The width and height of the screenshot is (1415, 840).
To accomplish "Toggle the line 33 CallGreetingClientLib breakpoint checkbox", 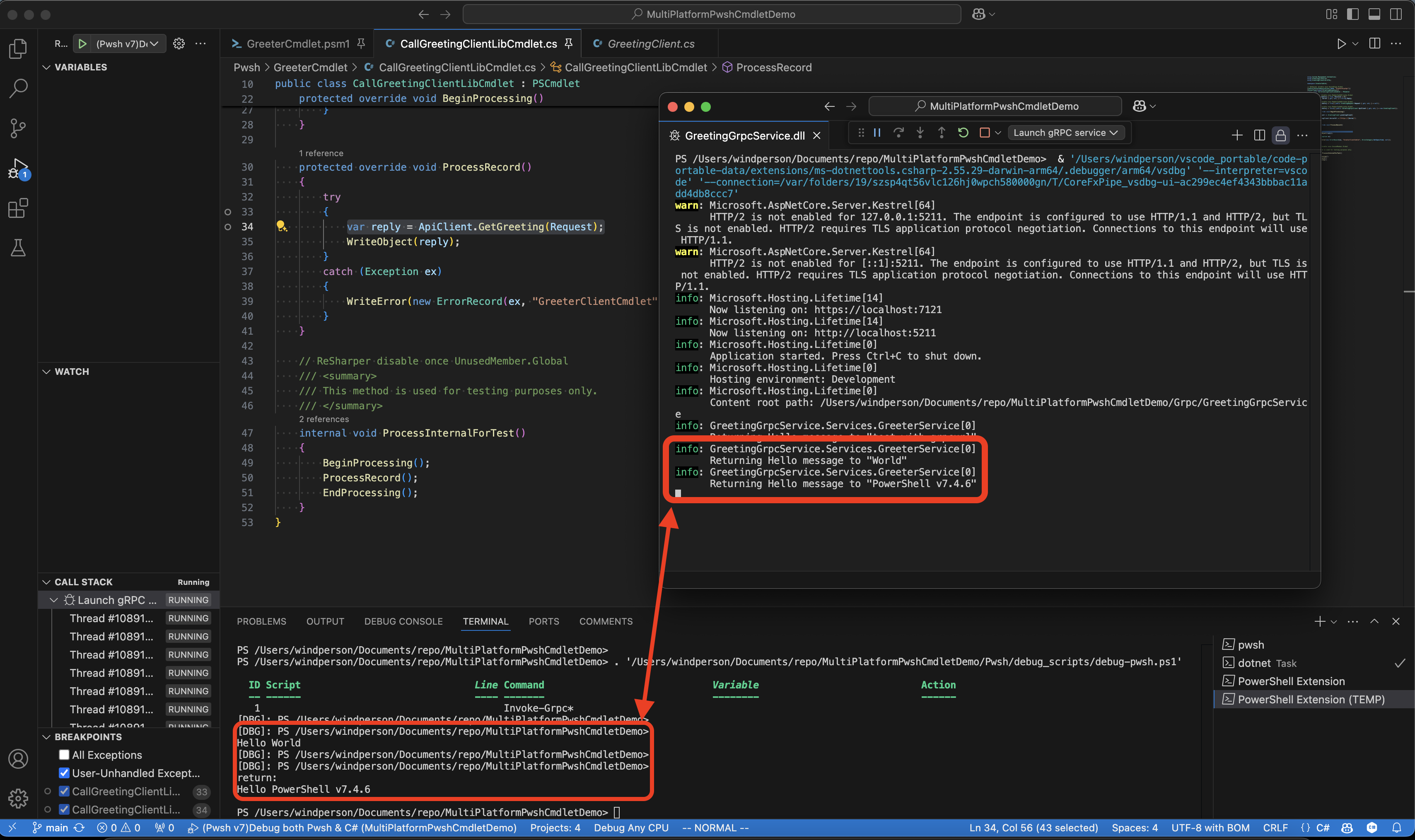I will (x=64, y=791).
